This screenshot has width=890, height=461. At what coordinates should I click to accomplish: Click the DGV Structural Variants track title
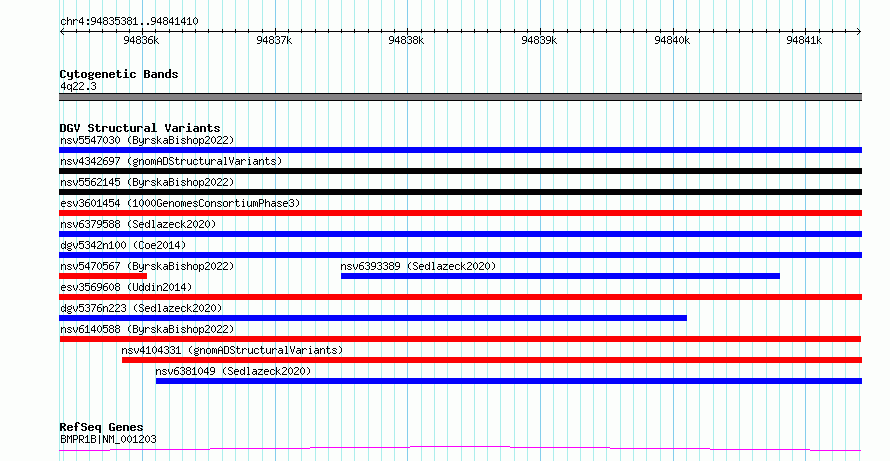[x=140, y=128]
